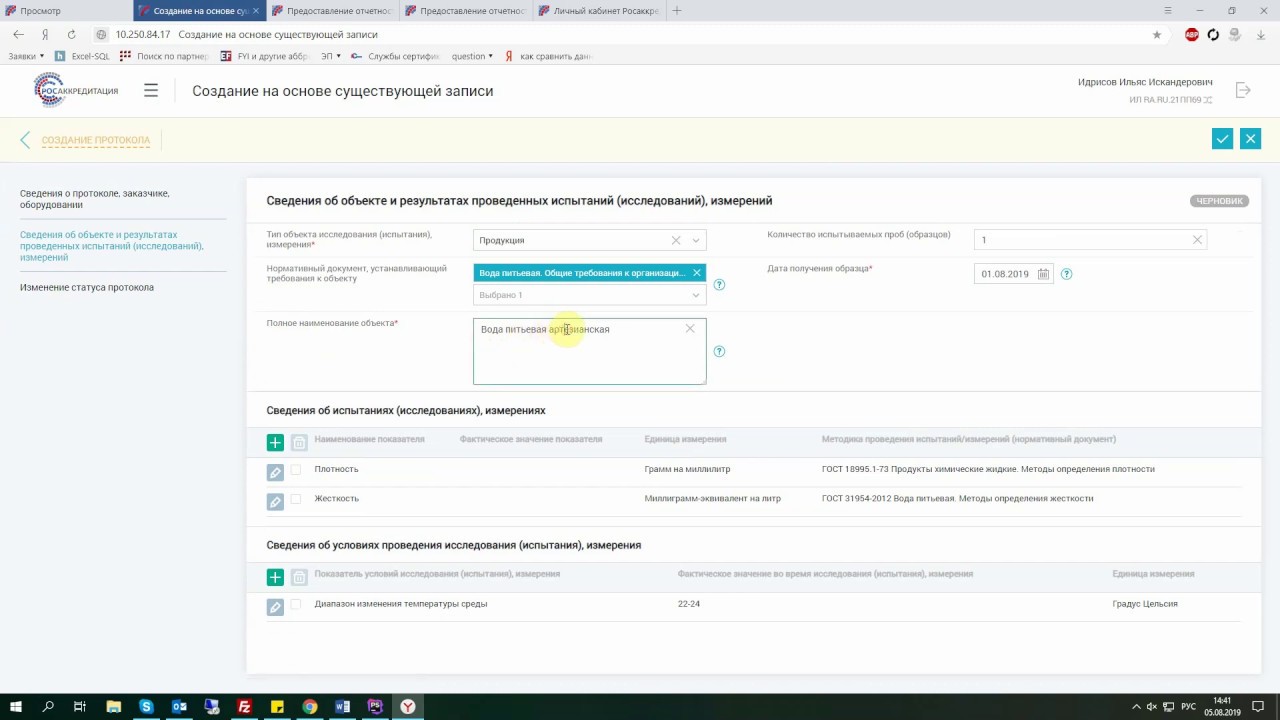Edit the Плотность row
This screenshot has width=1280, height=720.
tap(275, 472)
